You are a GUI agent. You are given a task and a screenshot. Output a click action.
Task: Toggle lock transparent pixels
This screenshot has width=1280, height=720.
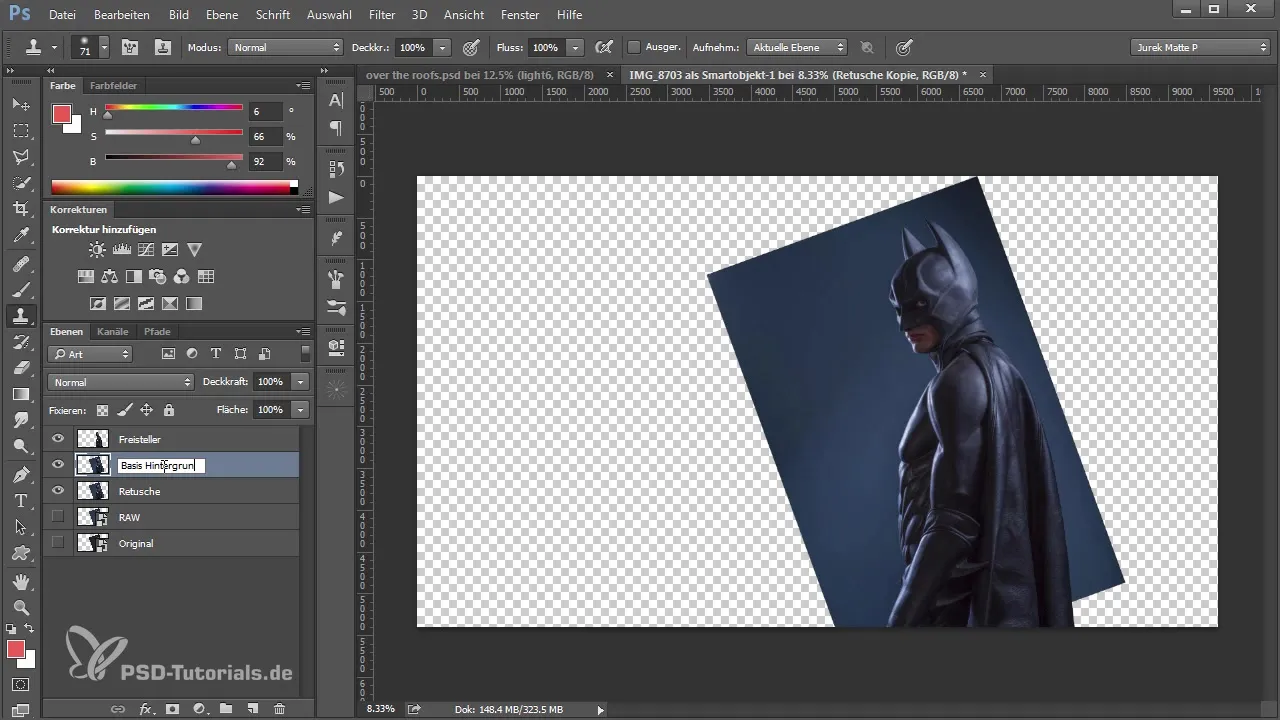tap(102, 410)
